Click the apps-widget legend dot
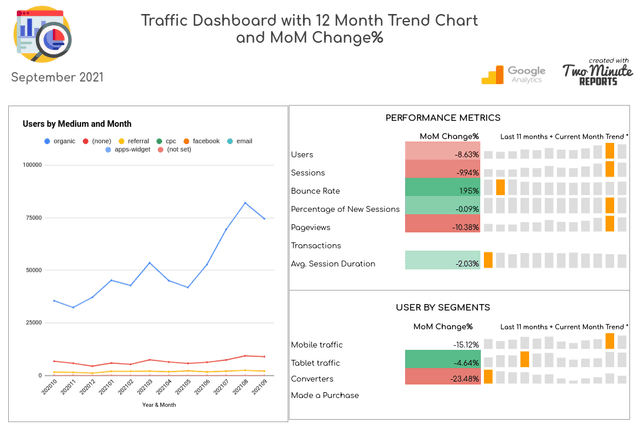 [108, 150]
